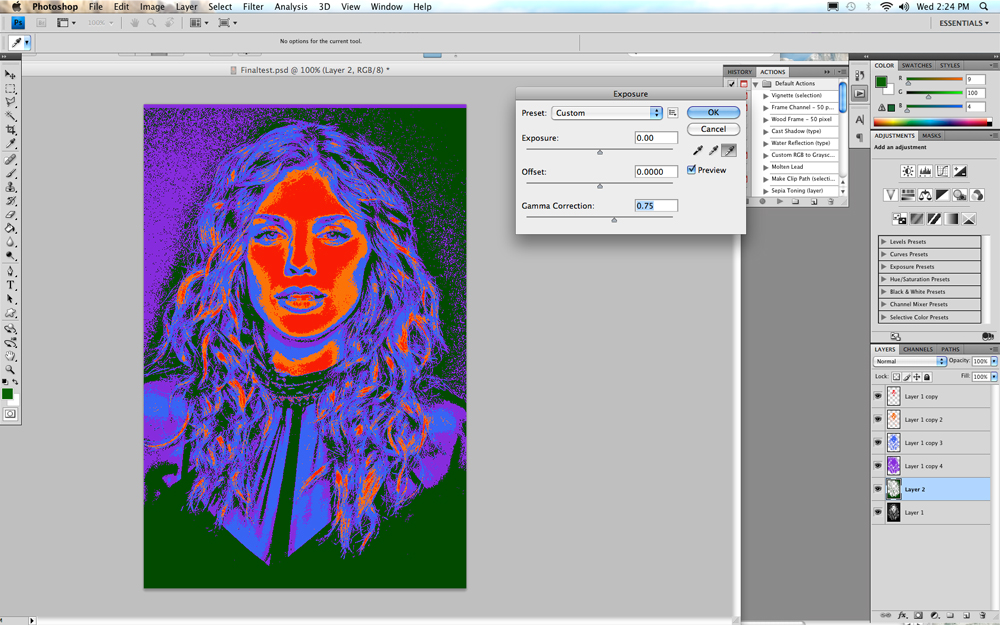This screenshot has height=625, width=1000.
Task: Pick the Brush tool
Action: [10, 173]
